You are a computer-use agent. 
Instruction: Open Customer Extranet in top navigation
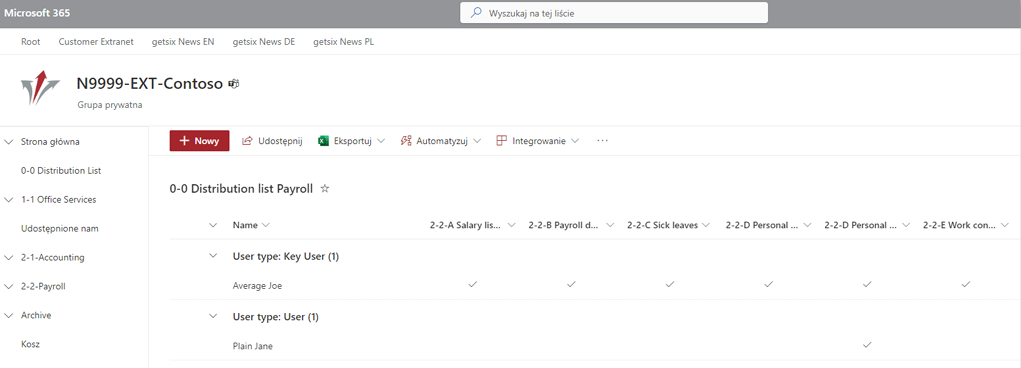(96, 42)
